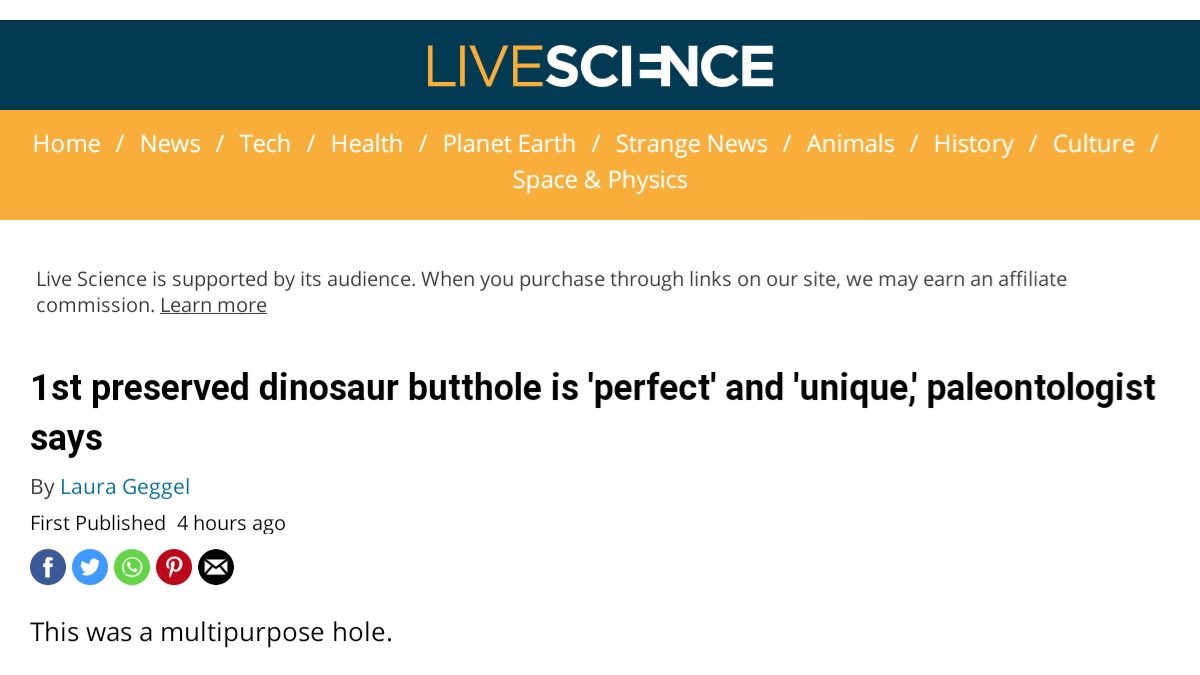Open the Learn more link

pos(213,304)
